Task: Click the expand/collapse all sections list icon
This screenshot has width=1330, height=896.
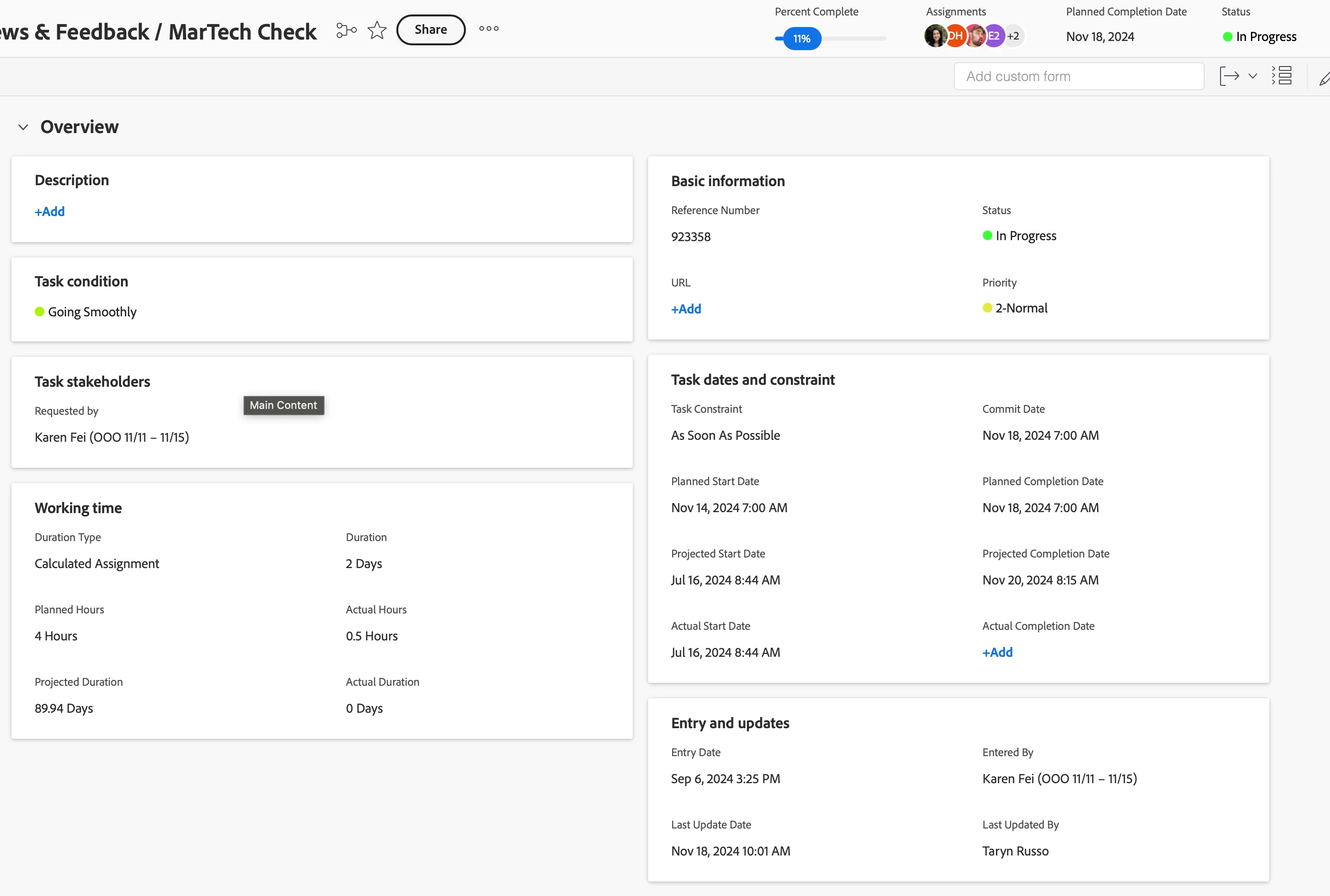Action: 1282,75
